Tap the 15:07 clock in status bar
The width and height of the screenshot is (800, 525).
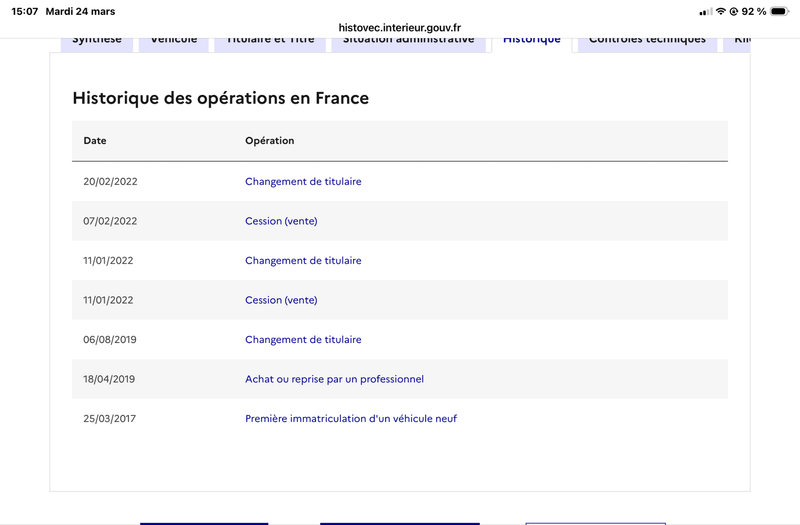pos(24,11)
